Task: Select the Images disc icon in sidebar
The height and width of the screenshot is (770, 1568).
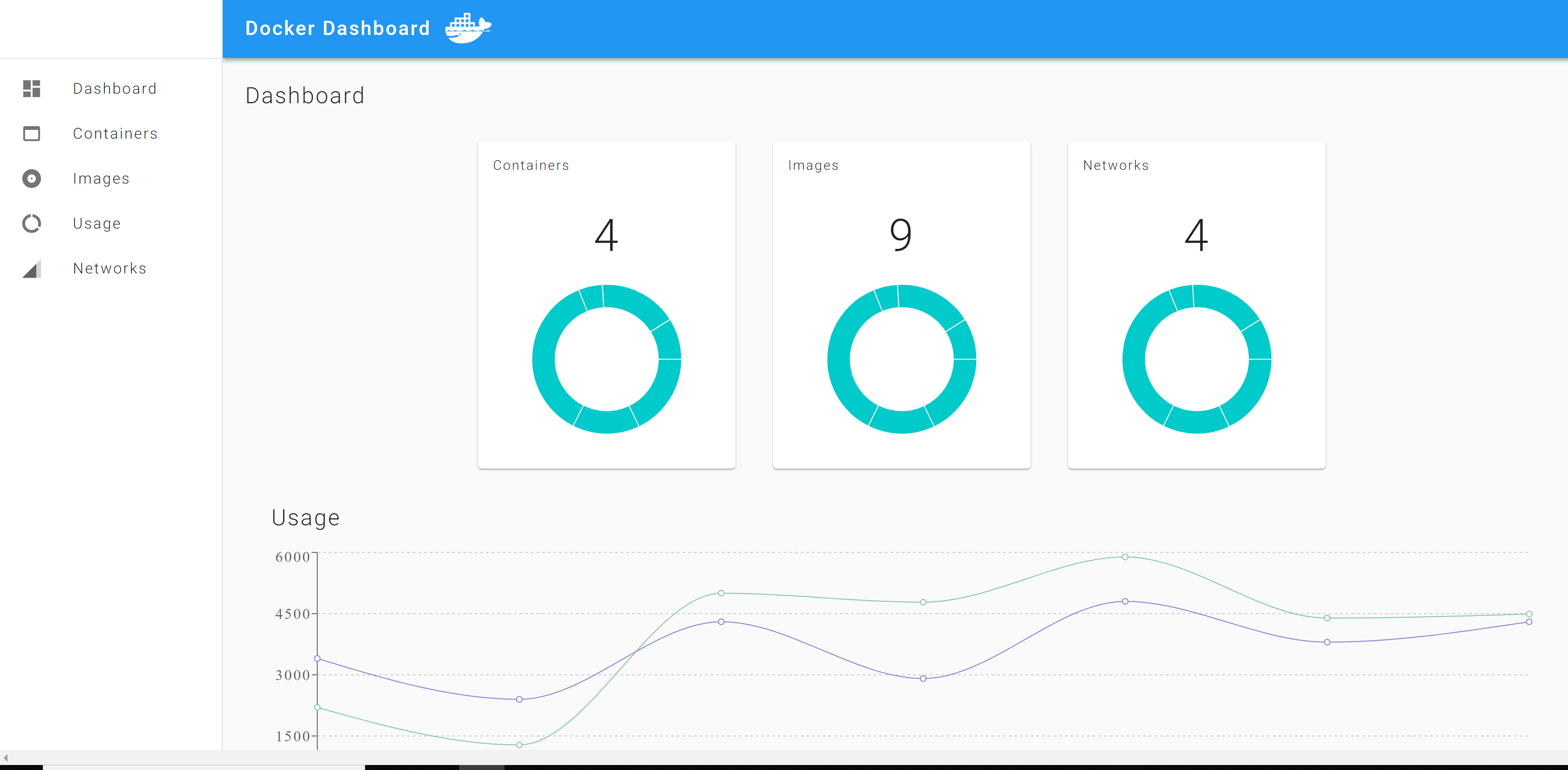Action: [x=32, y=178]
